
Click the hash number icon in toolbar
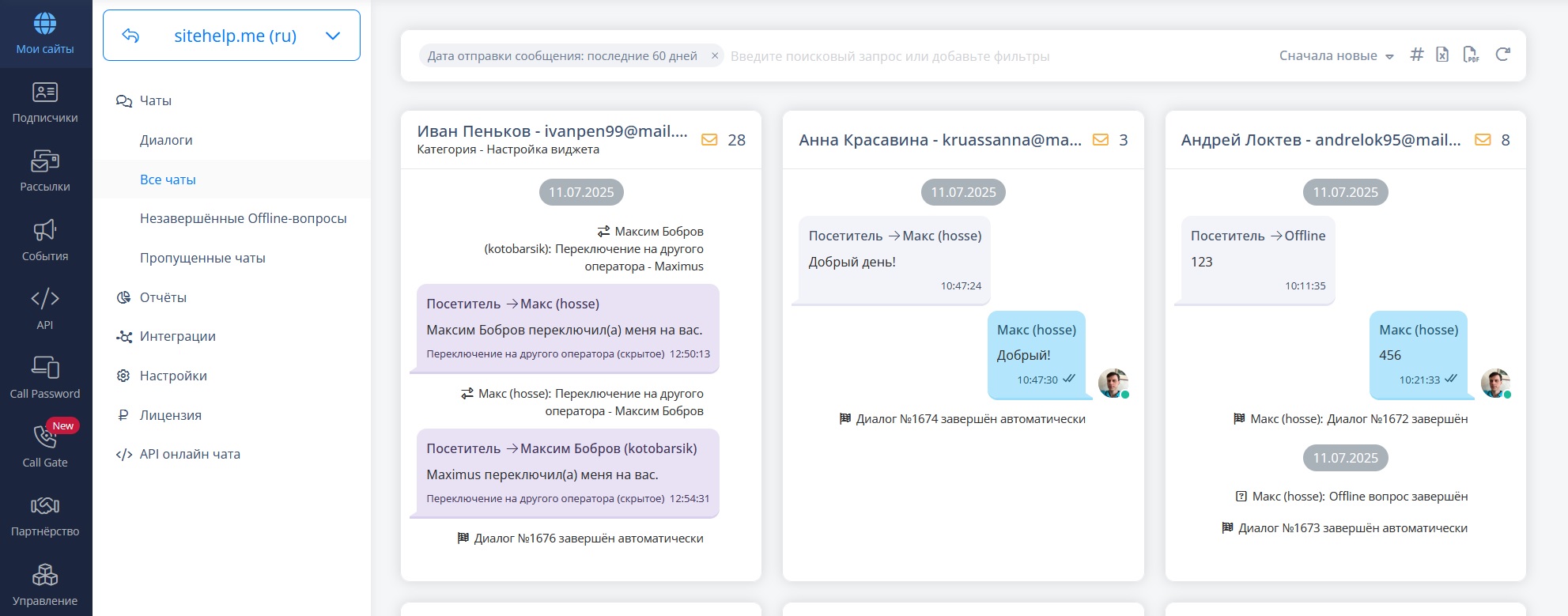click(1417, 55)
